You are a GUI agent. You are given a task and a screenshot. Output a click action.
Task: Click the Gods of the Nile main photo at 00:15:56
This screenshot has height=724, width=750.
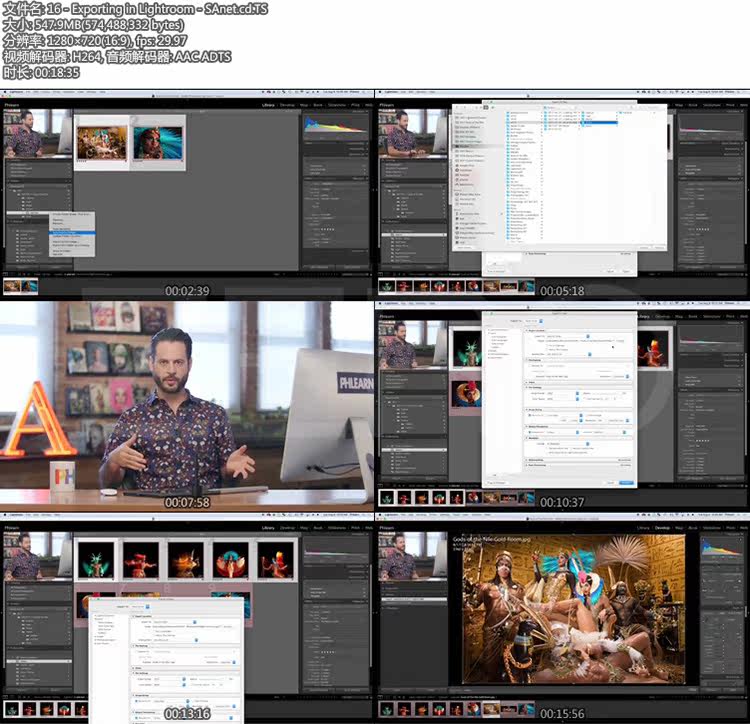coord(573,609)
